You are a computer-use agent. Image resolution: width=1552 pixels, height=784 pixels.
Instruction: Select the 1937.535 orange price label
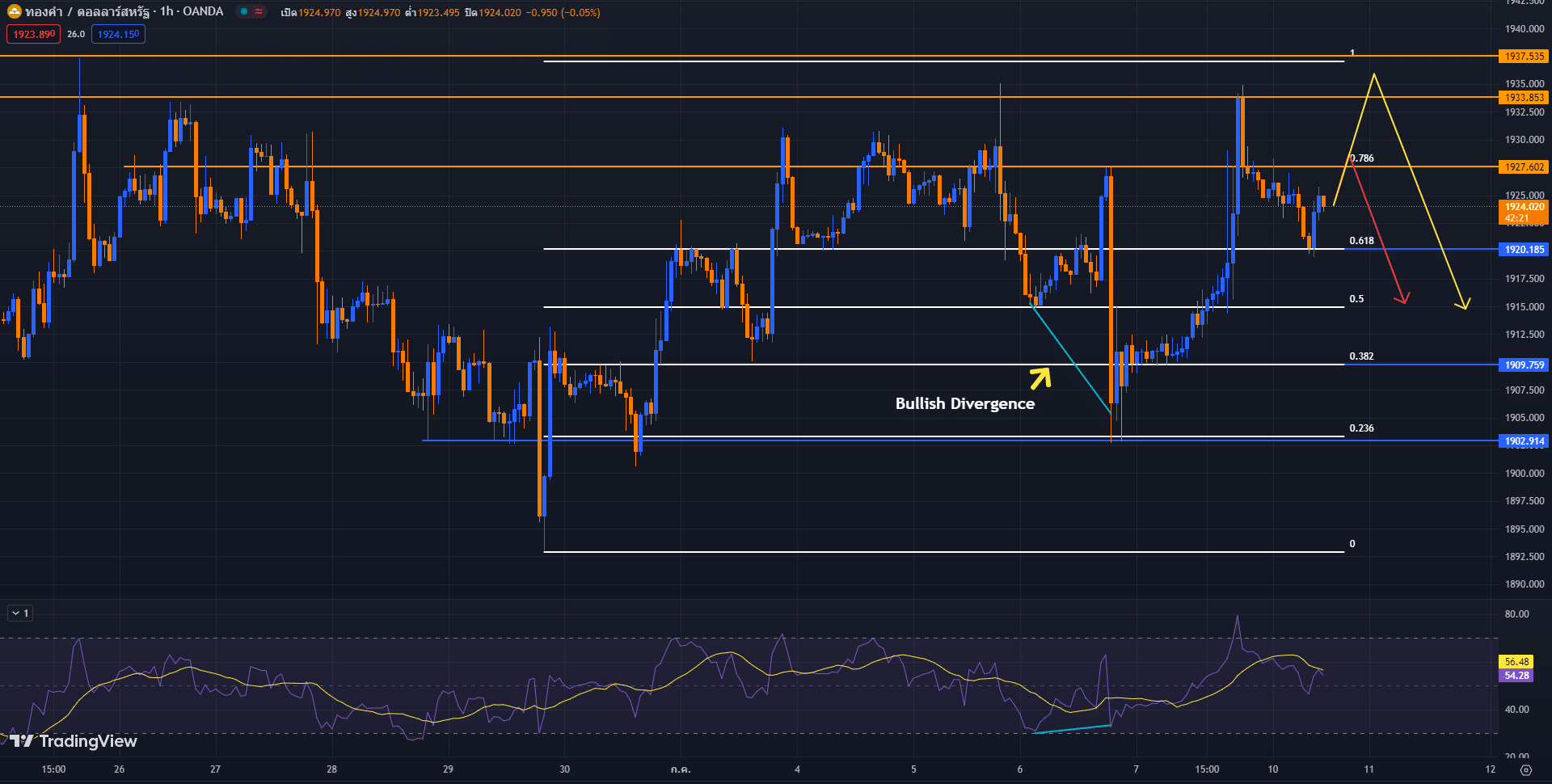click(x=1524, y=57)
